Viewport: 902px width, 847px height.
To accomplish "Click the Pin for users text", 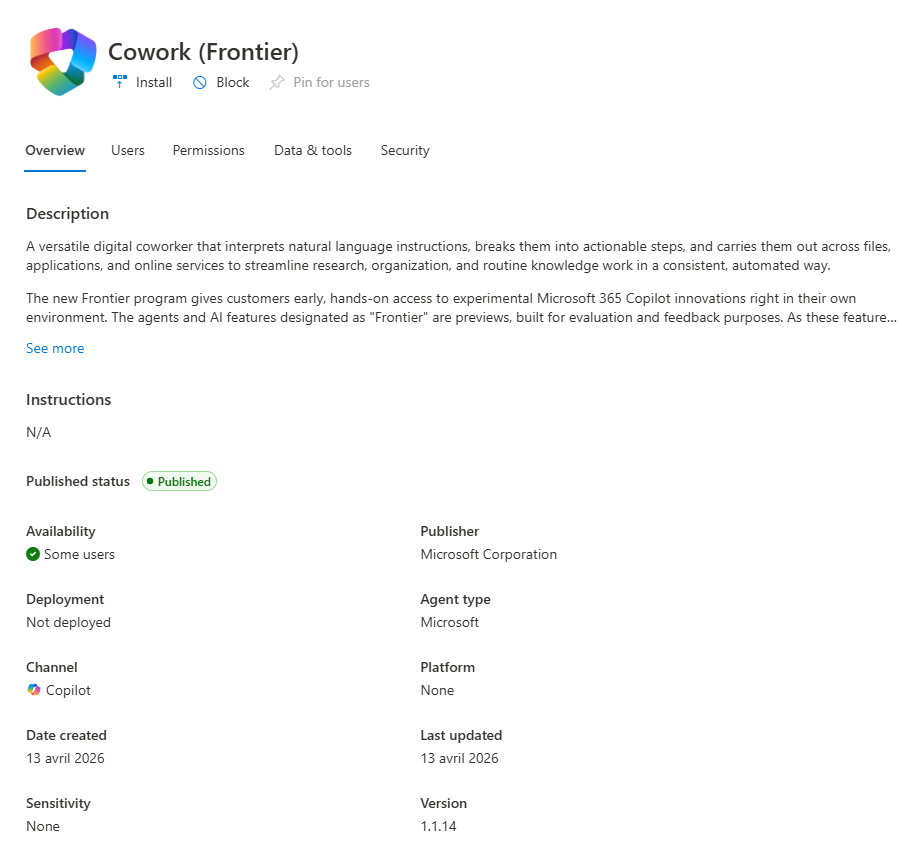I will click(331, 82).
